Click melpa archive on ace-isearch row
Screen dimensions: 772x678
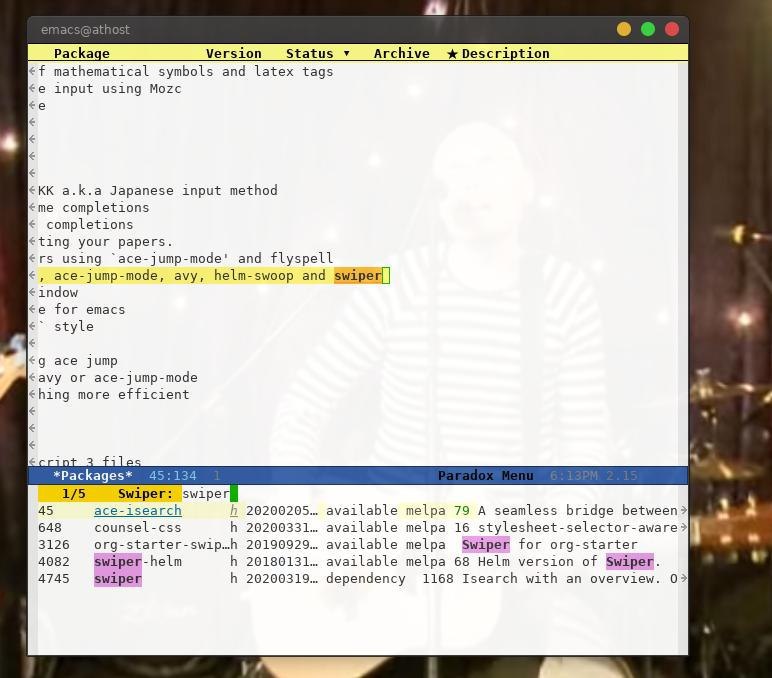(x=425, y=511)
